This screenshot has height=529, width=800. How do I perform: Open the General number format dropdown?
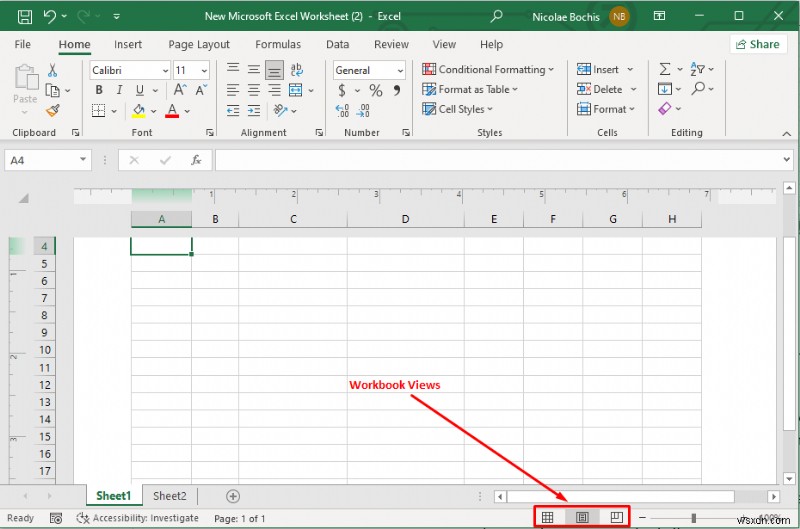click(400, 70)
